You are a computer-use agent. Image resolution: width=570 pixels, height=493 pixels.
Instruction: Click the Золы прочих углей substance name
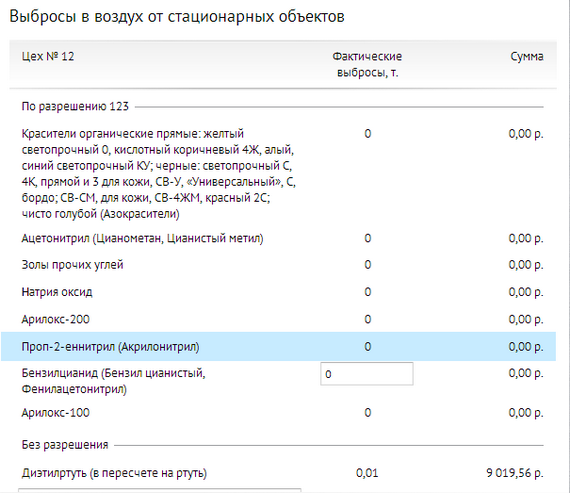pyautogui.click(x=72, y=265)
